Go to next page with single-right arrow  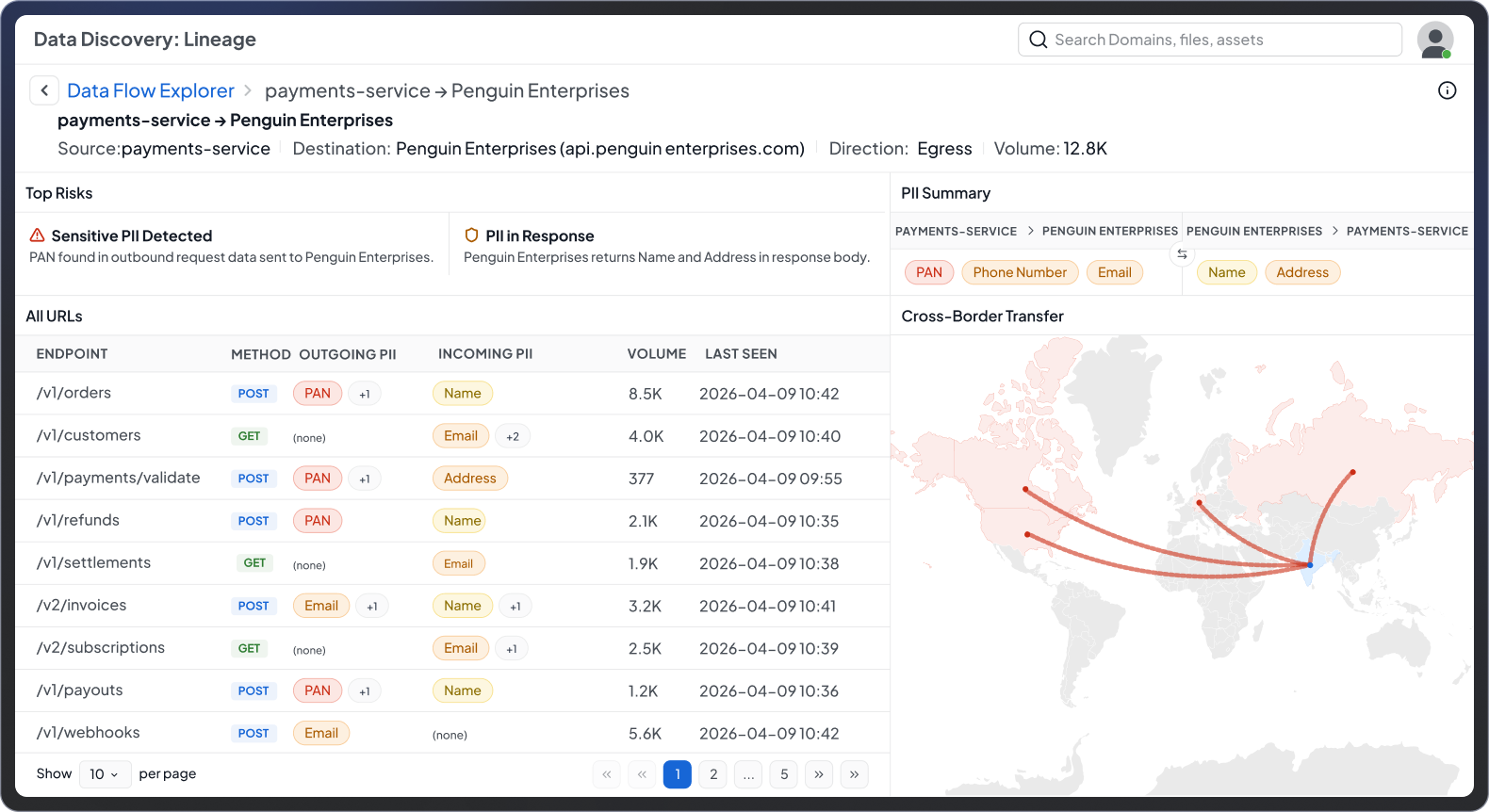819,774
